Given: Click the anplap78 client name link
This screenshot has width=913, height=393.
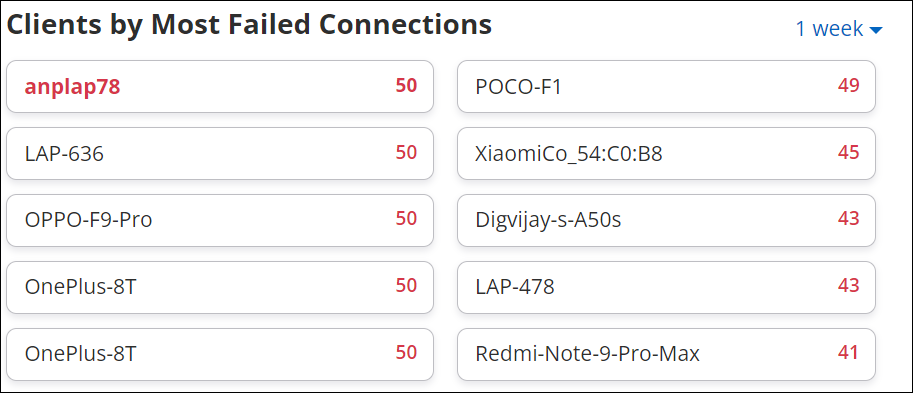Looking at the screenshot, I should (x=72, y=87).
